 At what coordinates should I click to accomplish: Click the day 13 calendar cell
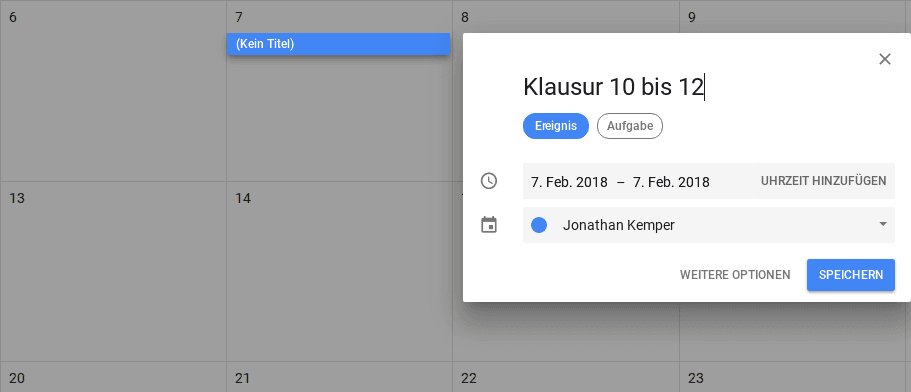click(x=113, y=271)
